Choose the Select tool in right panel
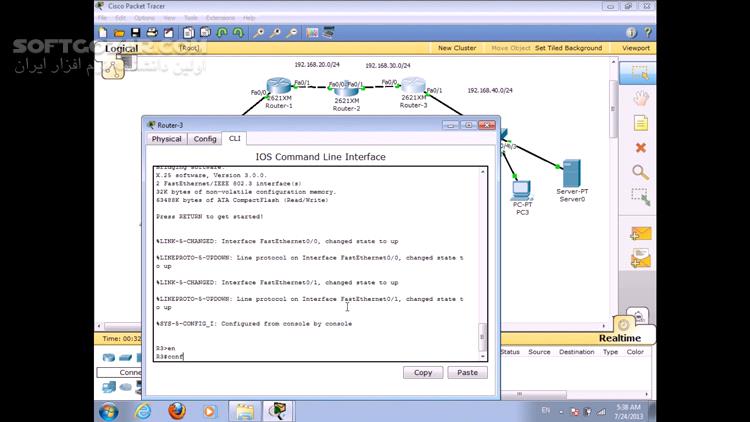 tap(640, 73)
